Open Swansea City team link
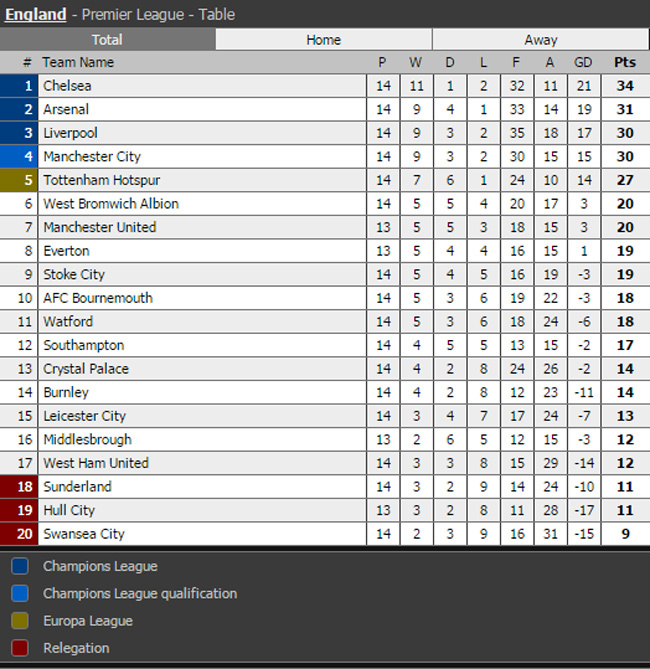Image resolution: width=650 pixels, height=669 pixels. [84, 534]
